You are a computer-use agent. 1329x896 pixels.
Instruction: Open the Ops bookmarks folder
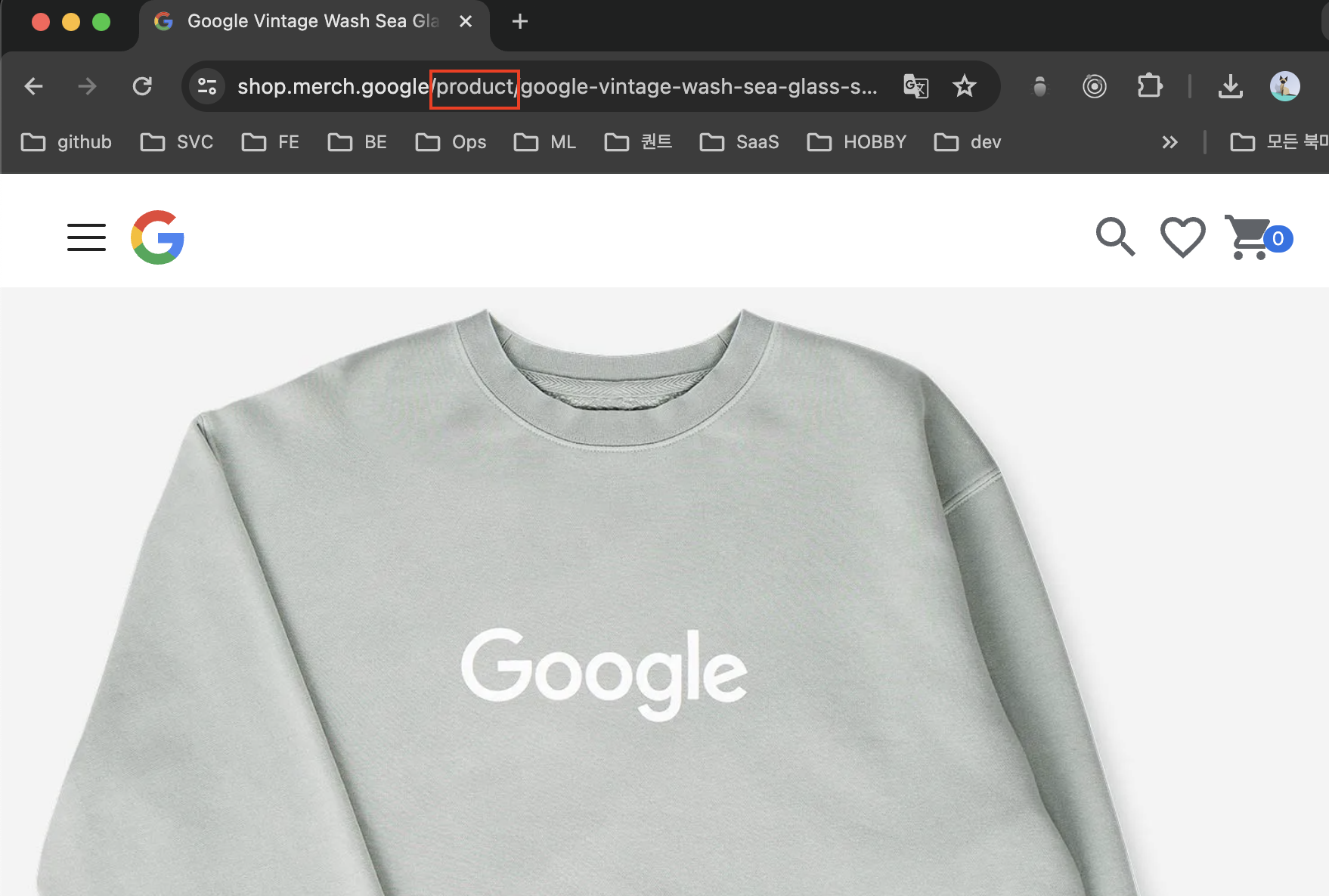[451, 142]
